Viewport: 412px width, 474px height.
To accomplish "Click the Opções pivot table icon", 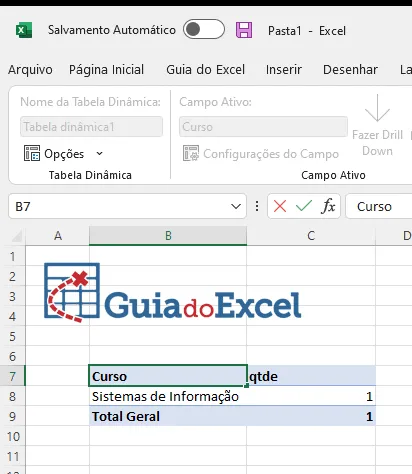I will (32, 153).
